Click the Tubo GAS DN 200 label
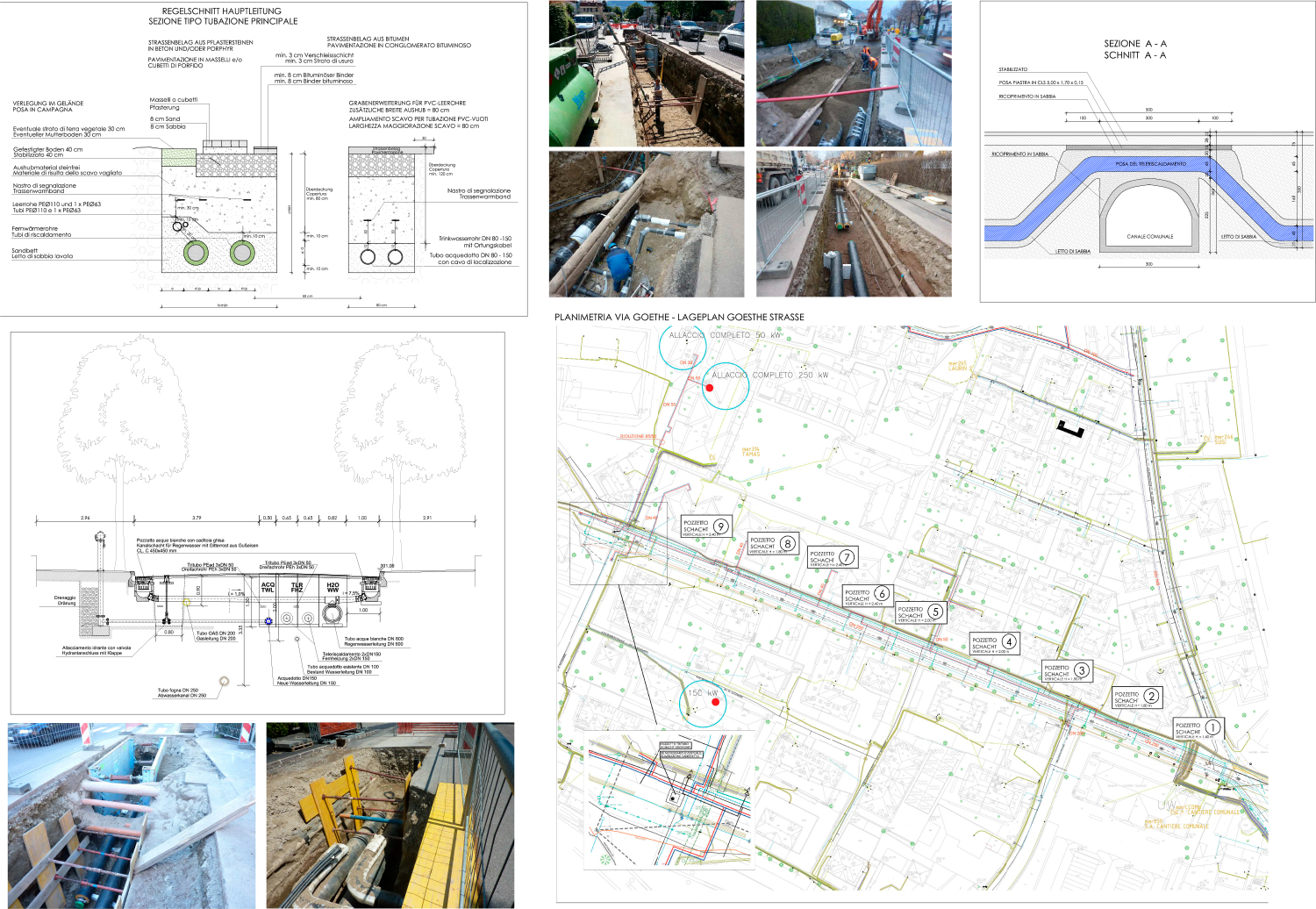This screenshot has width=1316, height=909. pos(216,635)
